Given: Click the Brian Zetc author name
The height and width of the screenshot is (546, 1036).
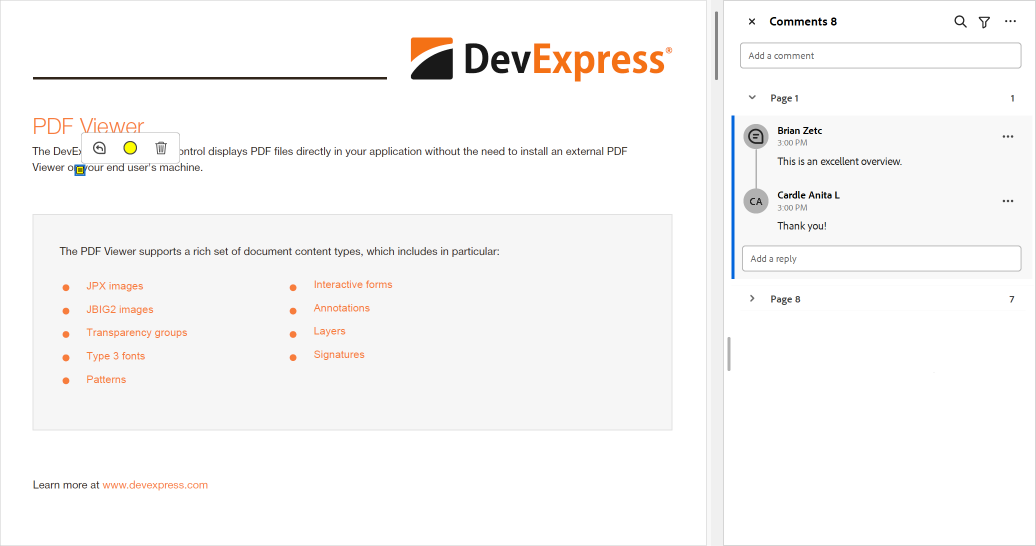Looking at the screenshot, I should pos(799,131).
